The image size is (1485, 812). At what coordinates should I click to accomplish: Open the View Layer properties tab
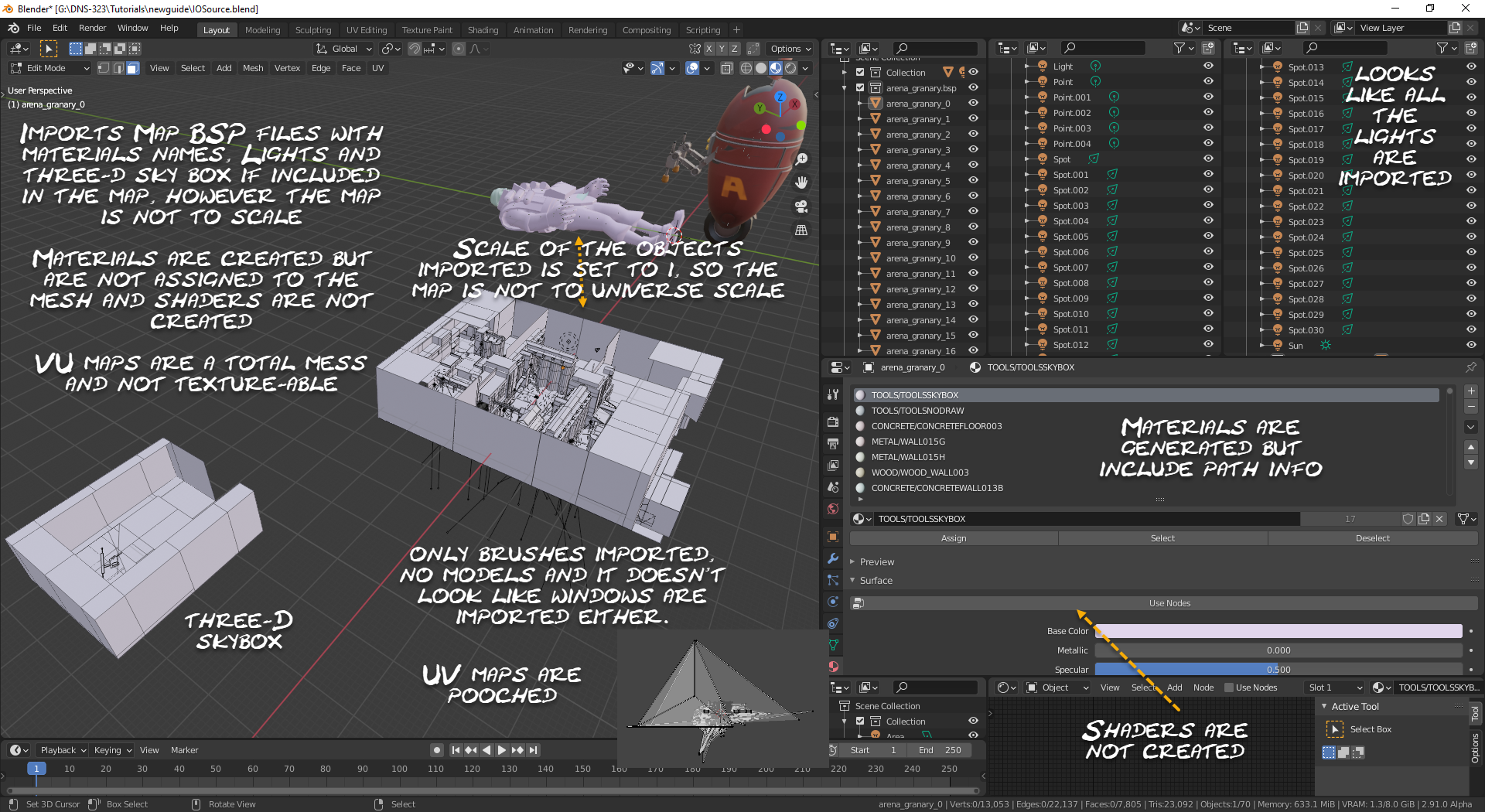(833, 466)
